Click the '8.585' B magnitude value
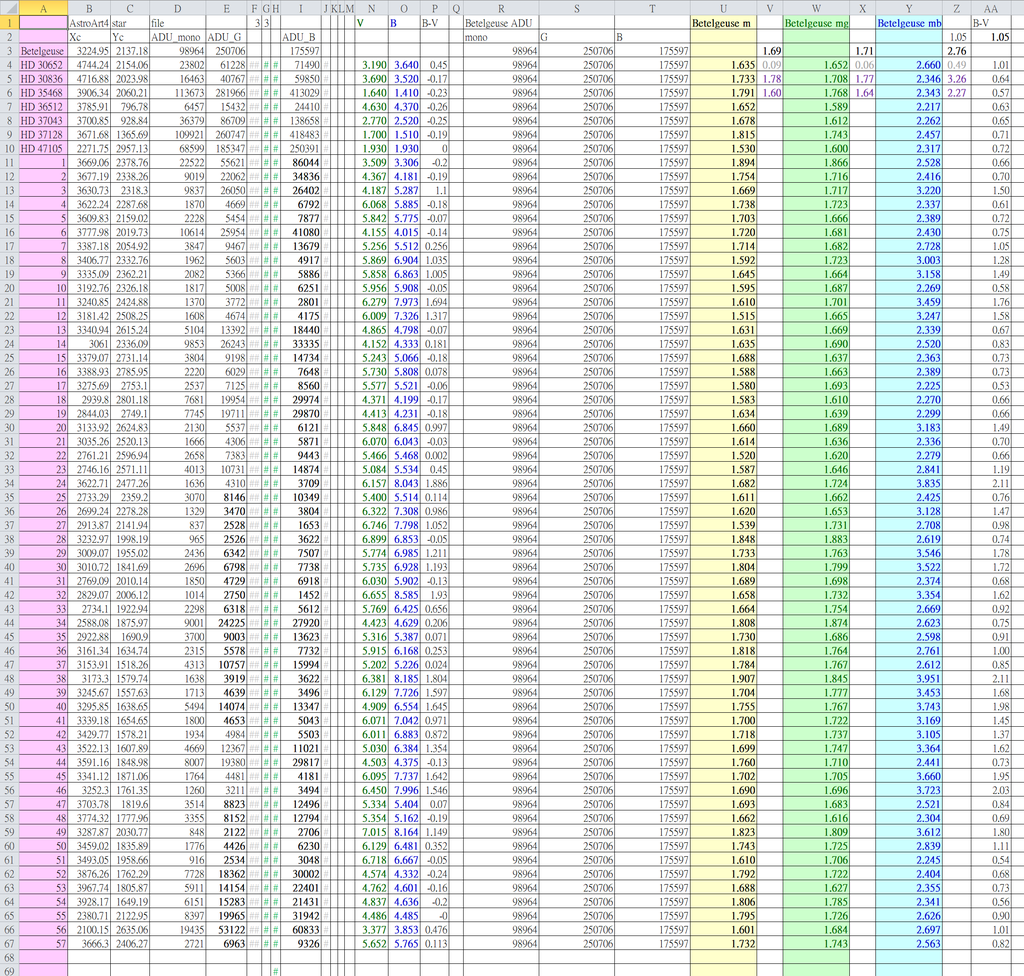Viewport: 1024px width, 976px height. pyautogui.click(x=404, y=595)
